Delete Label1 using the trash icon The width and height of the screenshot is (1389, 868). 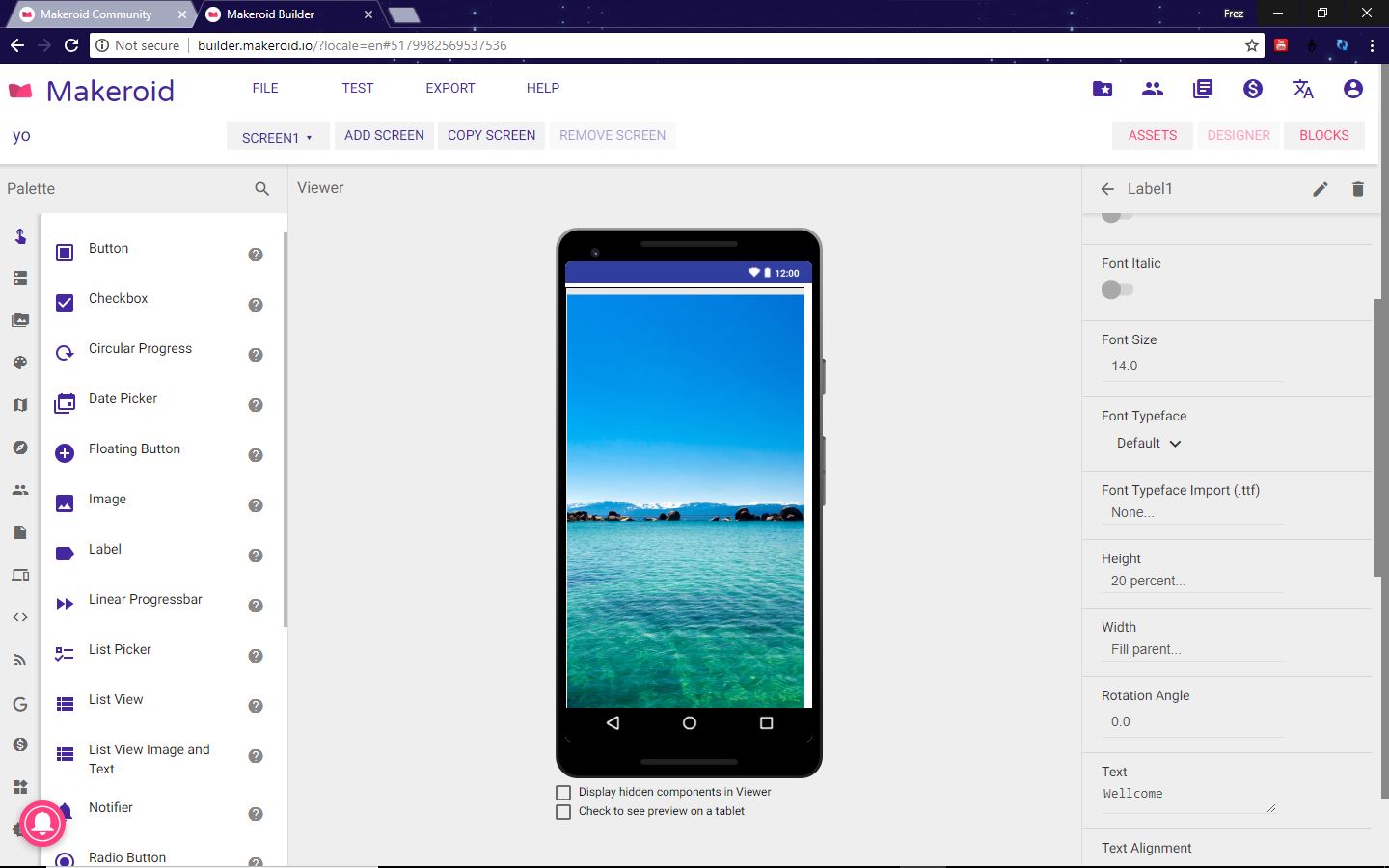point(1357,189)
